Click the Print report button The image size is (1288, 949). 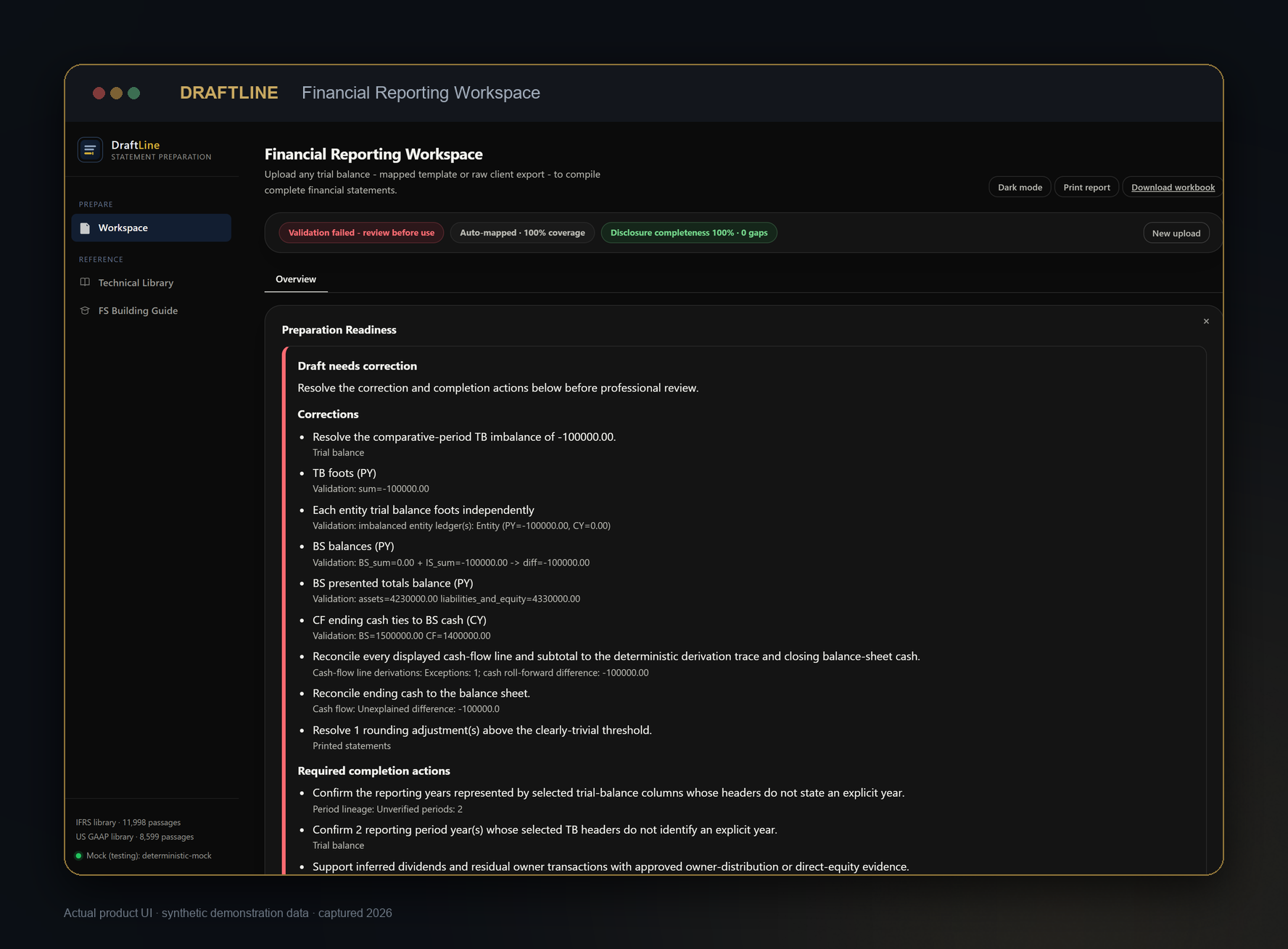[x=1086, y=187]
